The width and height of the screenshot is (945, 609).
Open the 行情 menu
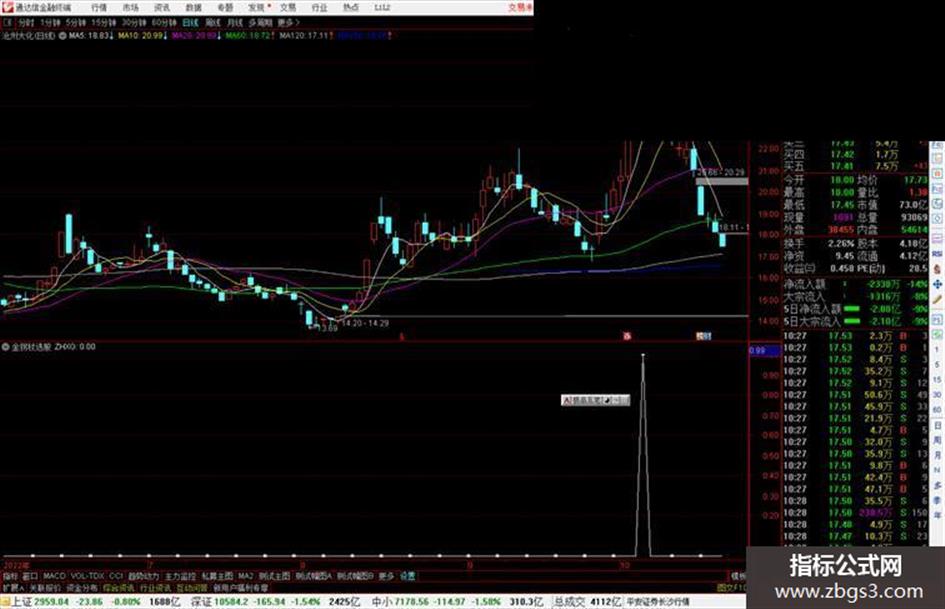click(99, 7)
